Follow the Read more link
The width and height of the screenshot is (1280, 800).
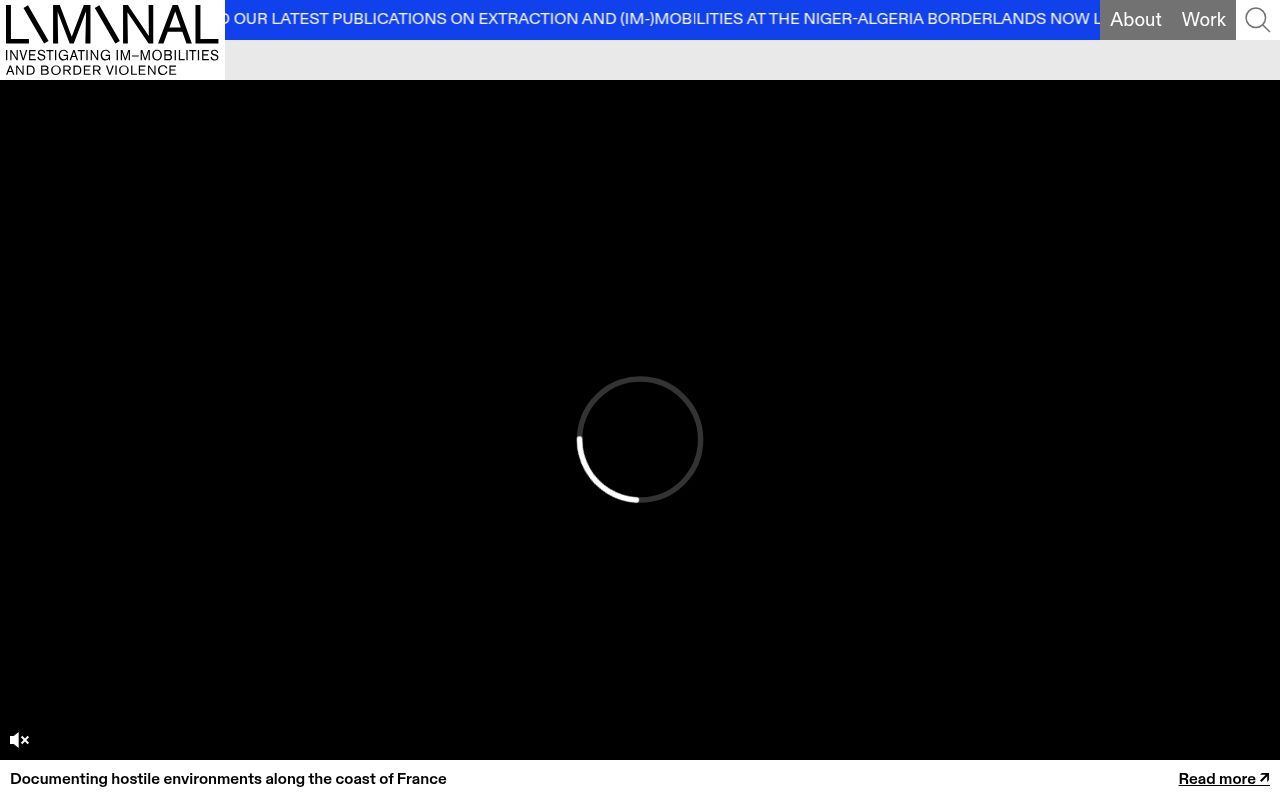point(1223,779)
